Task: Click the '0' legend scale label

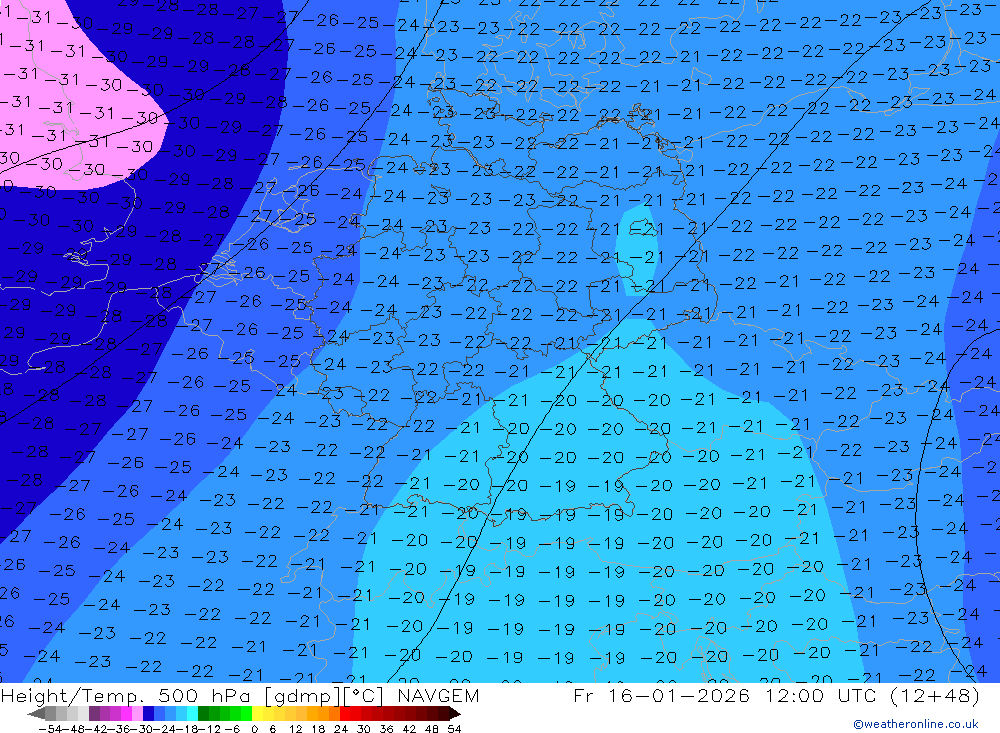Action: point(254,729)
